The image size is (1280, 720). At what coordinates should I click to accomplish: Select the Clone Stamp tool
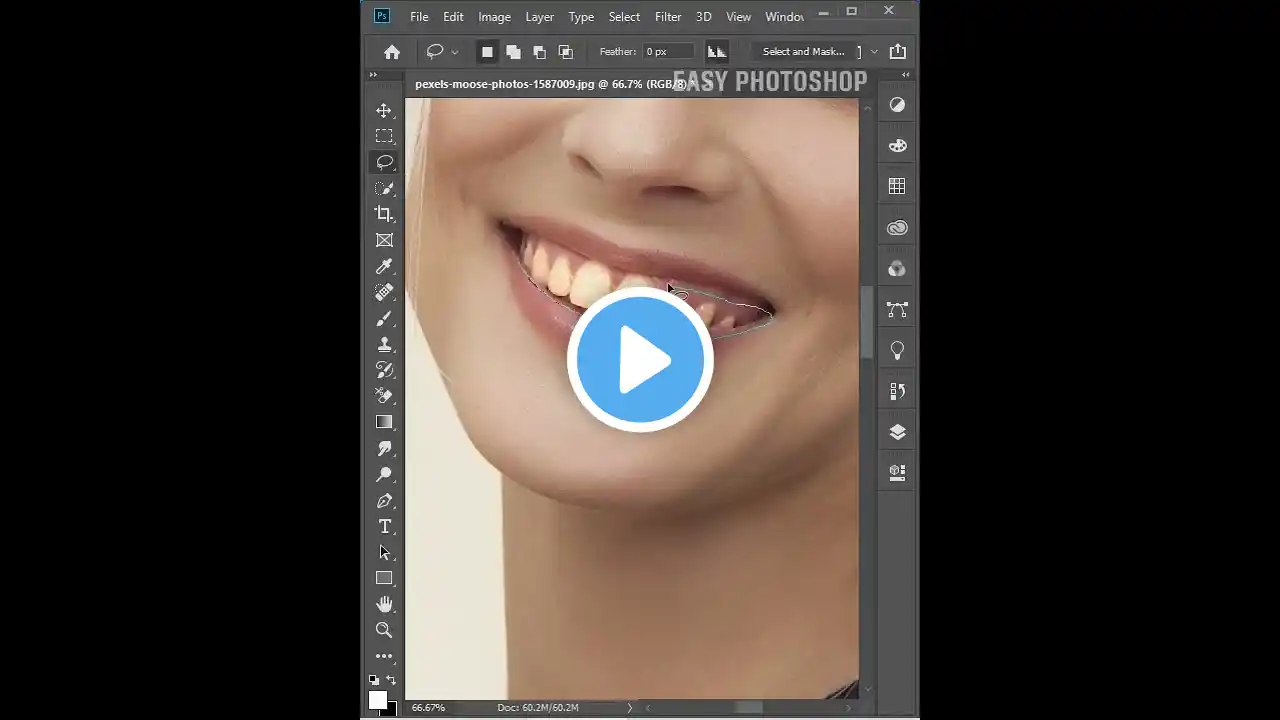385,344
